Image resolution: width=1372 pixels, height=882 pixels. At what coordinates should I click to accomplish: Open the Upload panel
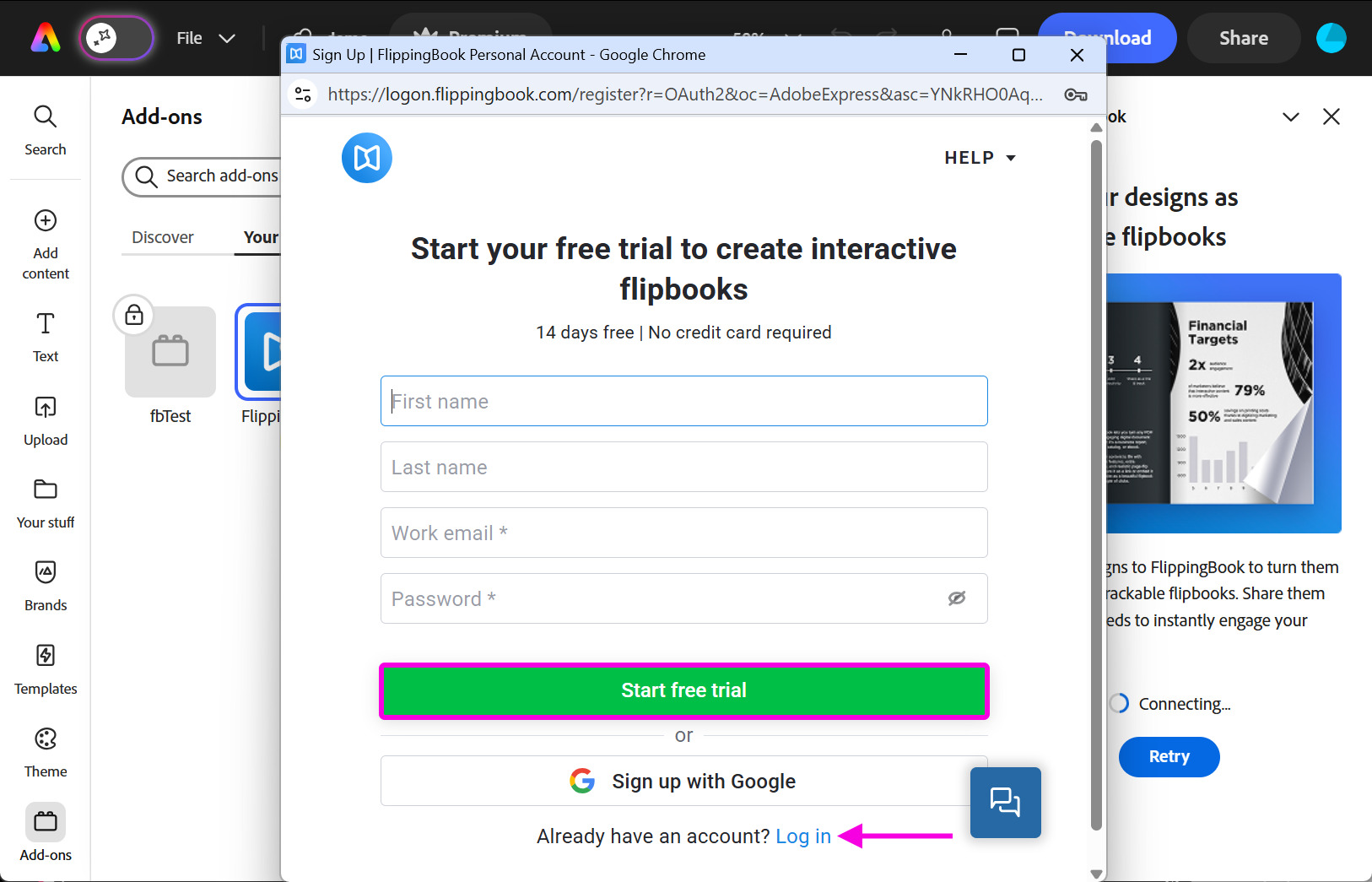(x=45, y=421)
